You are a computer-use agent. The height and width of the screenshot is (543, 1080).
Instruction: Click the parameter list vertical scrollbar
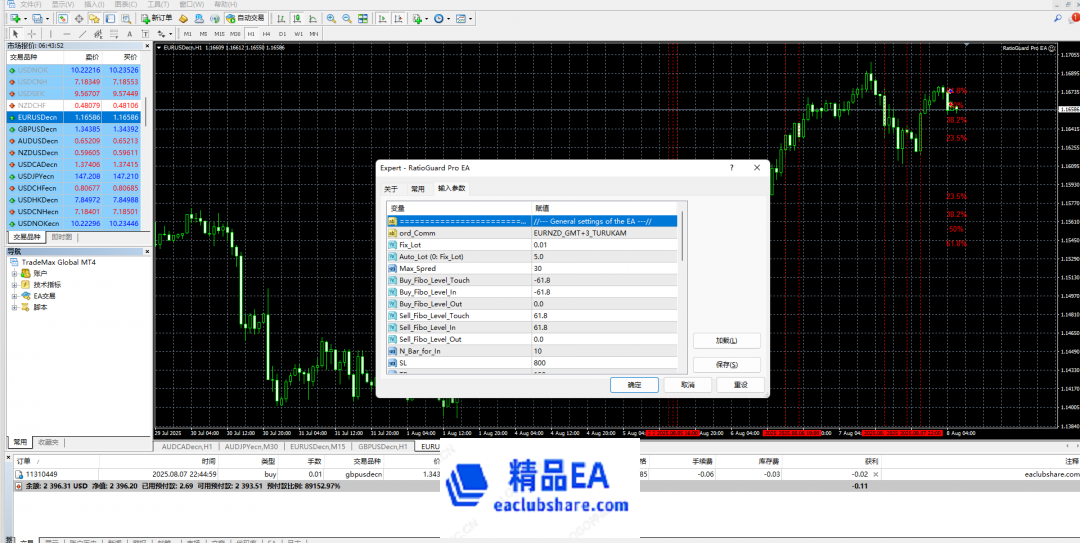[682, 300]
